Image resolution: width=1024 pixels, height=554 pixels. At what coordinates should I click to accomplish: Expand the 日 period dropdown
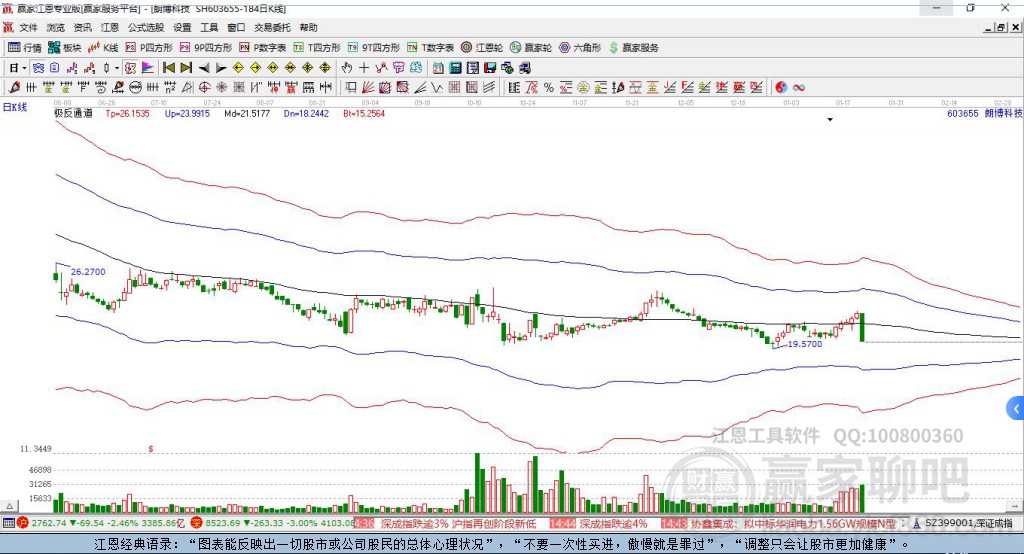coord(24,68)
